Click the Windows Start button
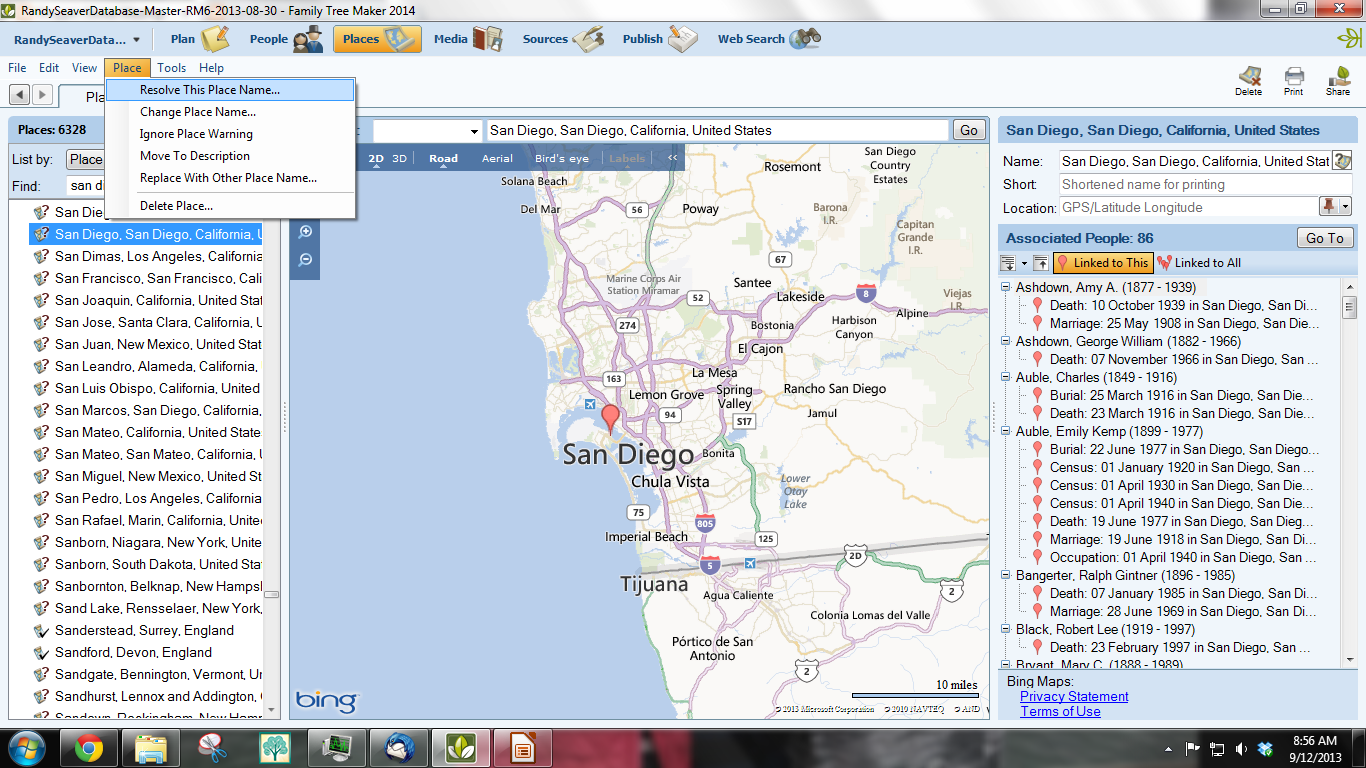This screenshot has width=1366, height=768. tap(27, 747)
